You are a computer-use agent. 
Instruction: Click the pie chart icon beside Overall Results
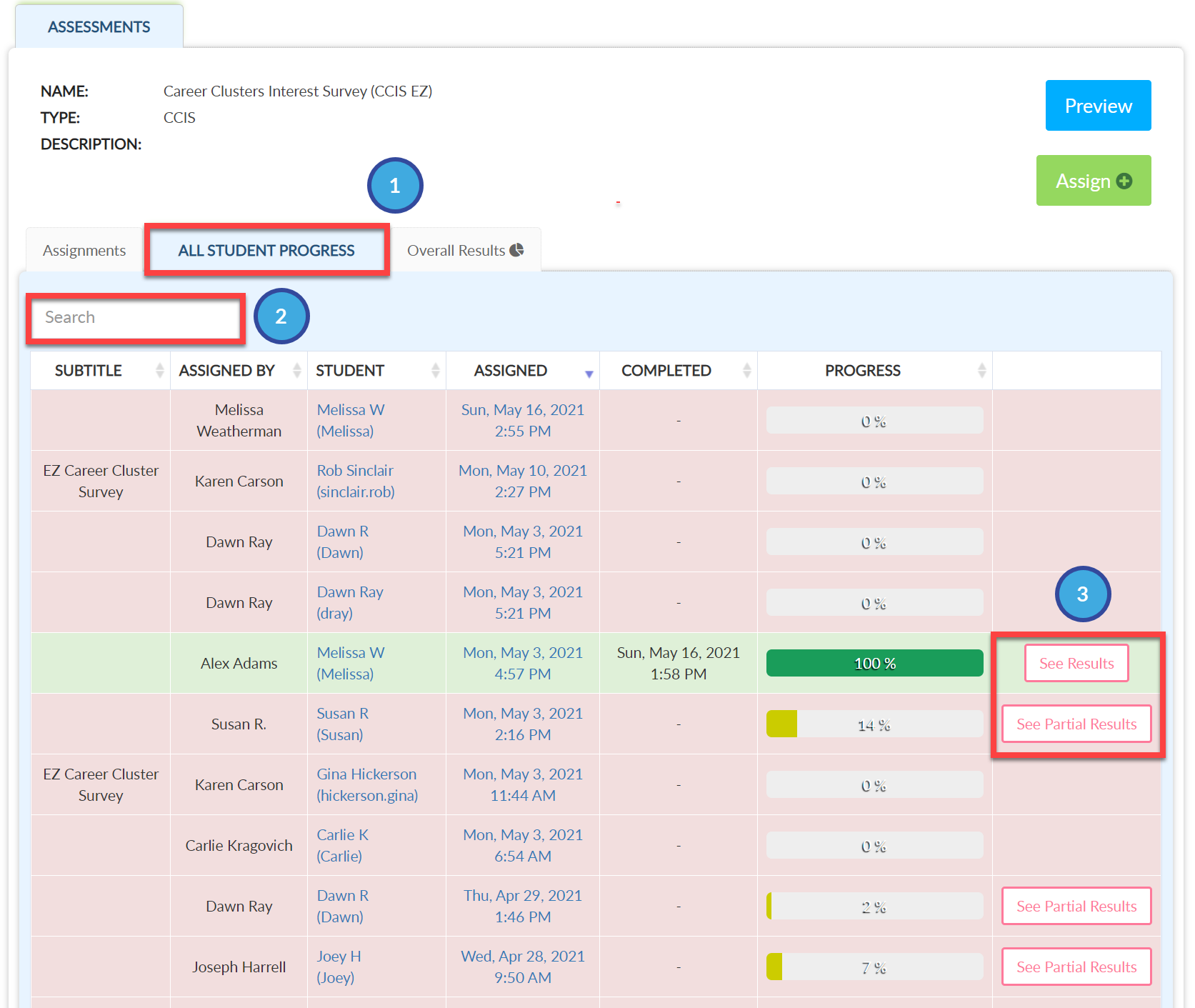point(516,249)
